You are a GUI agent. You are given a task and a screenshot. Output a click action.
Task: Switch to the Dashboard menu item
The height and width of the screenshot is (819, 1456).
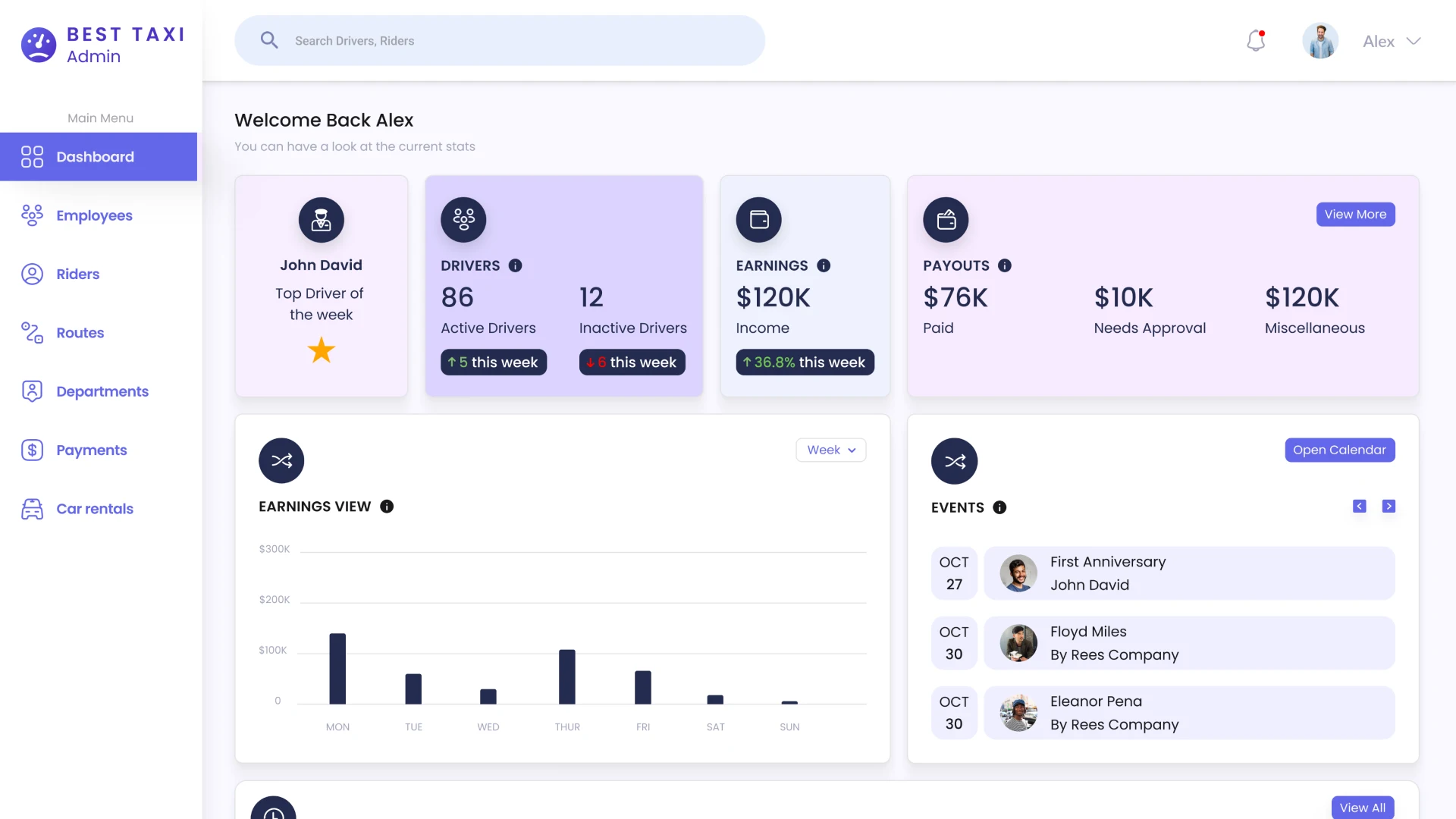click(x=95, y=156)
